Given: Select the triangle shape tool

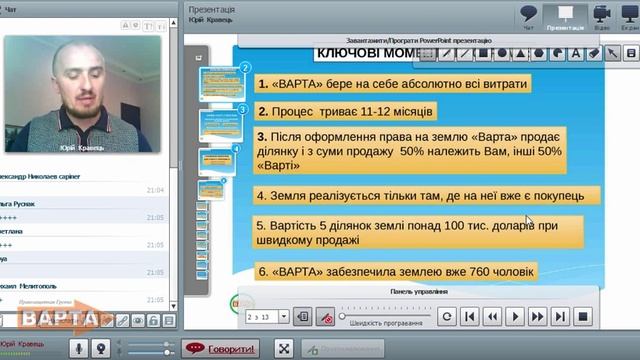Looking at the screenshot, I should [x=520, y=53].
